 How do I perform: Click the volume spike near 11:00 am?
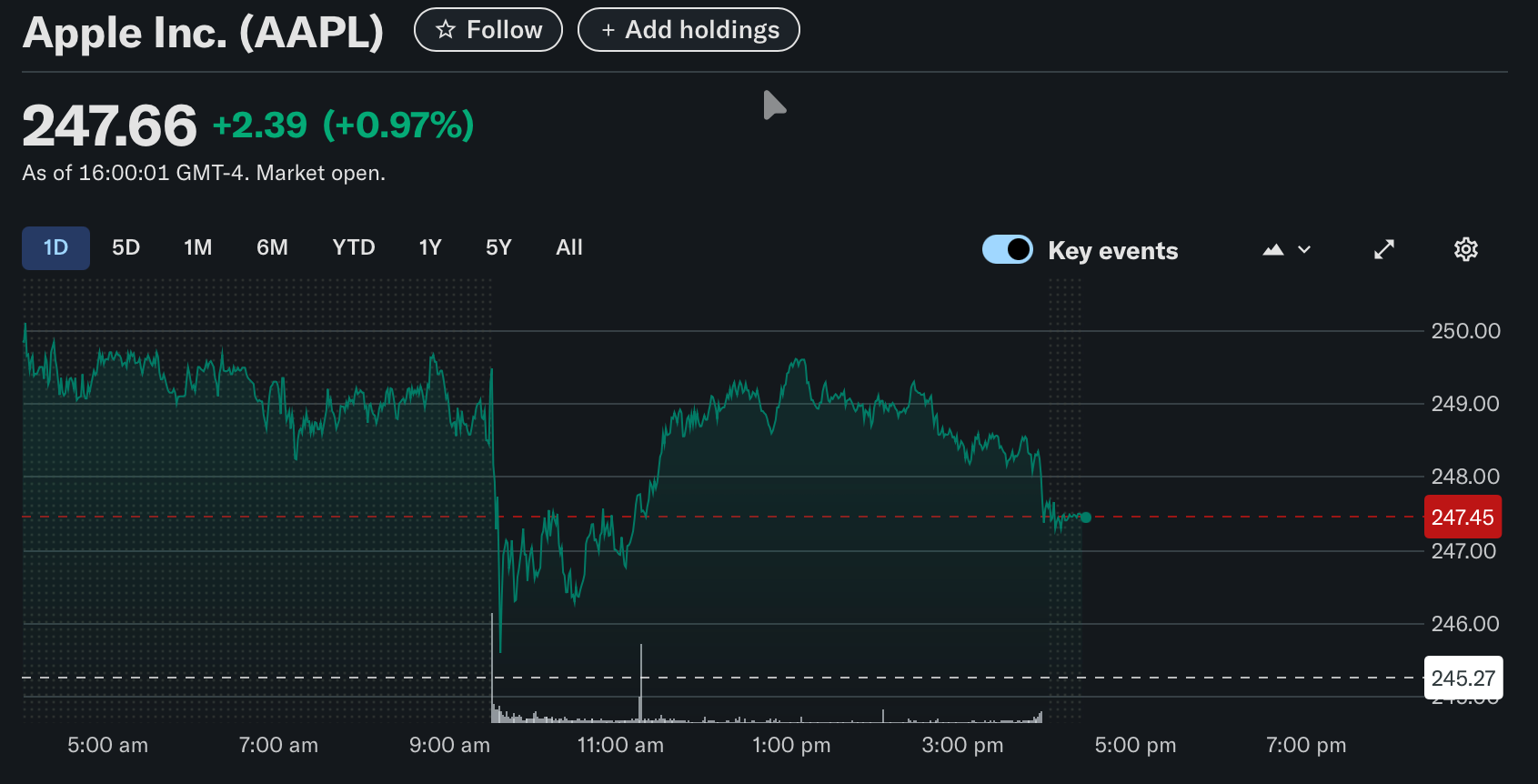tap(640, 684)
